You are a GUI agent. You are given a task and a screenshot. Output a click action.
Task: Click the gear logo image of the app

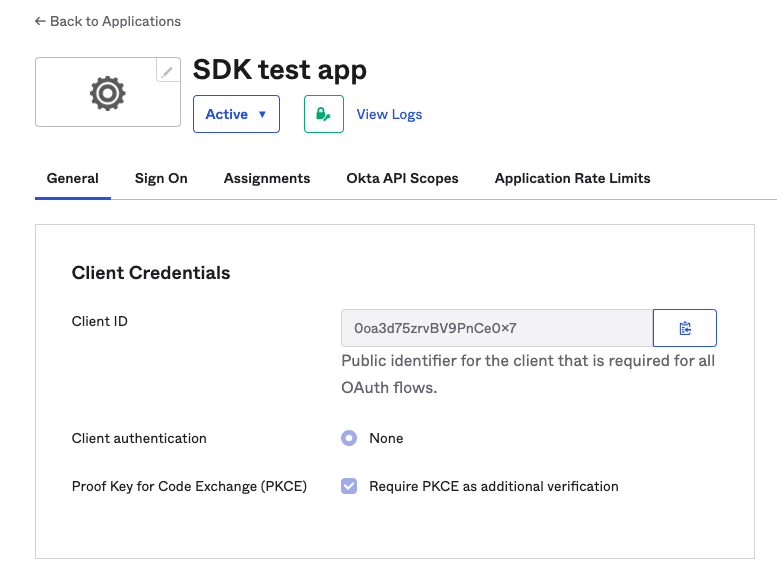(107, 93)
